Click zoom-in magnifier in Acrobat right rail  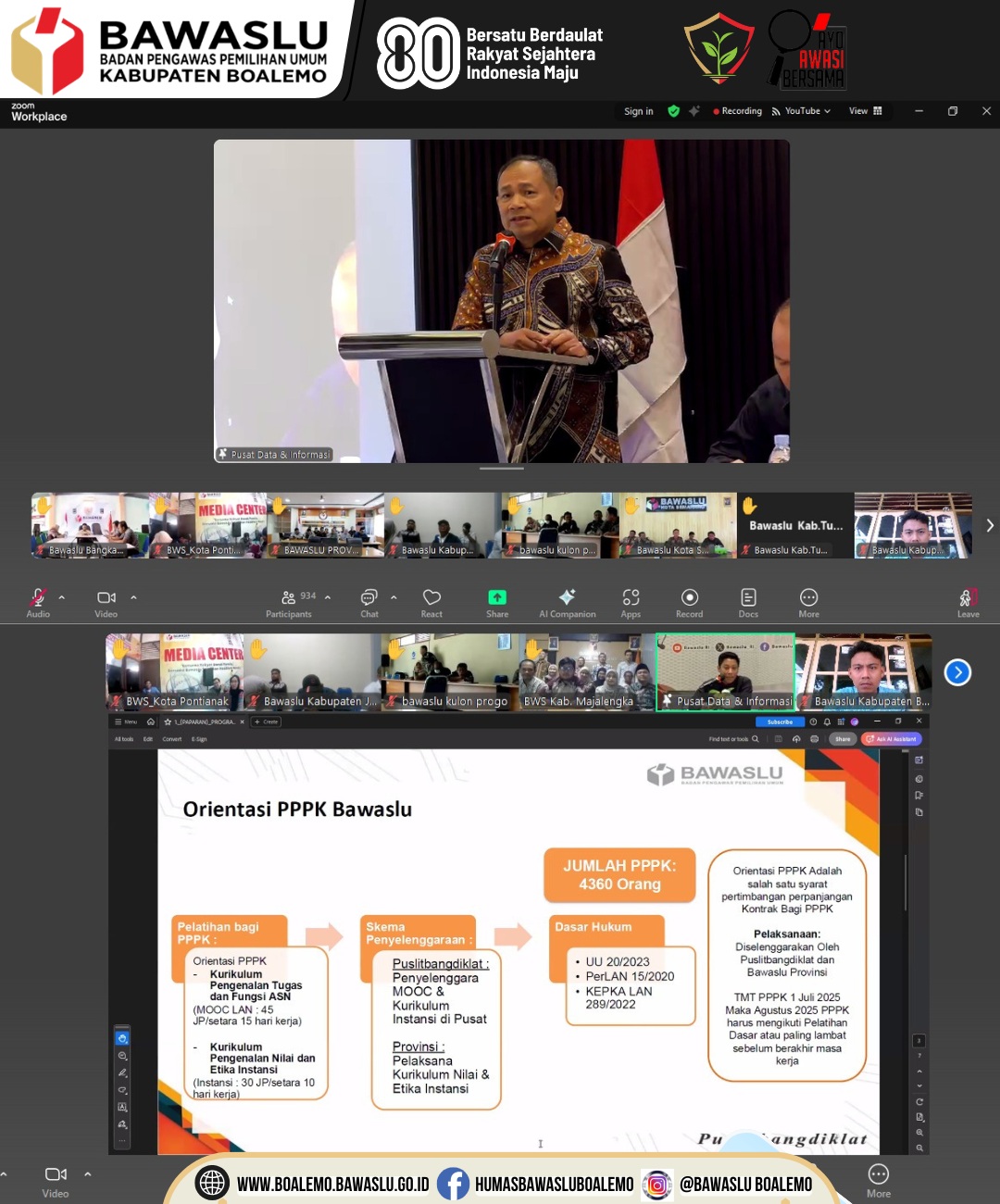tap(919, 1132)
